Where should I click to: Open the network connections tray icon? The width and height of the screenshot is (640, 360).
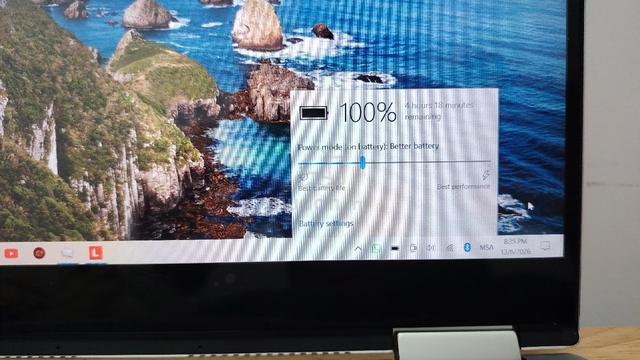(x=449, y=247)
